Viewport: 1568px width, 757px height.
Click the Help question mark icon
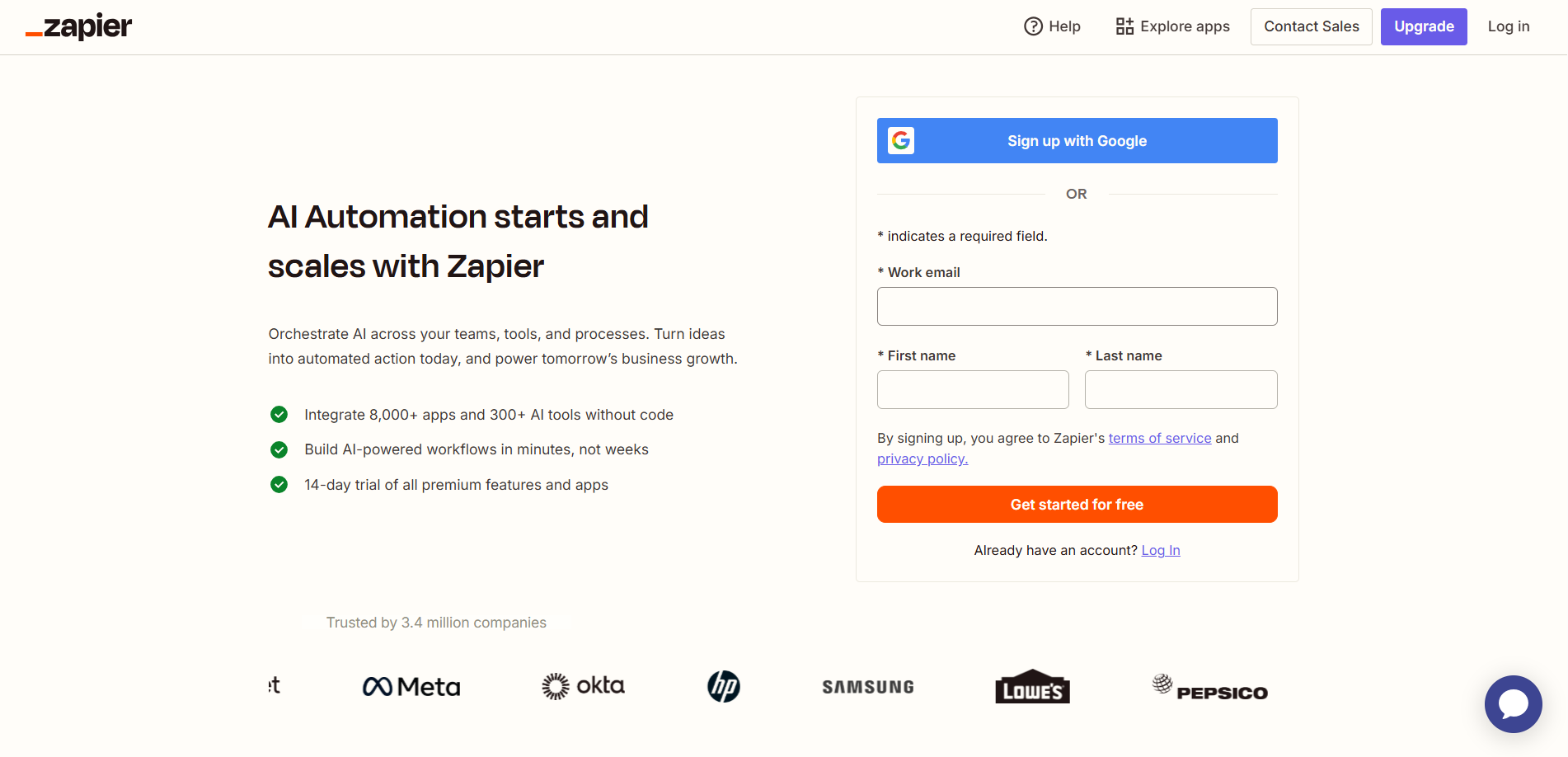pyautogui.click(x=1033, y=26)
